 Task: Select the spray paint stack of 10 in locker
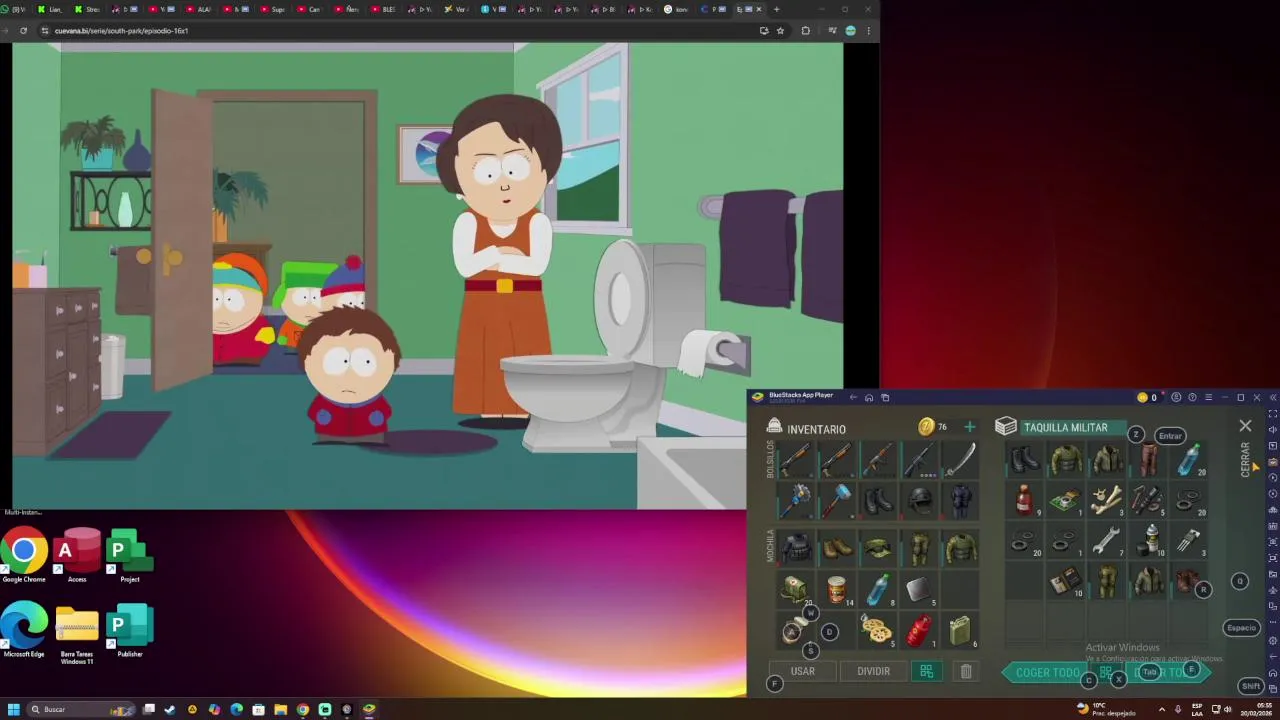1150,540
